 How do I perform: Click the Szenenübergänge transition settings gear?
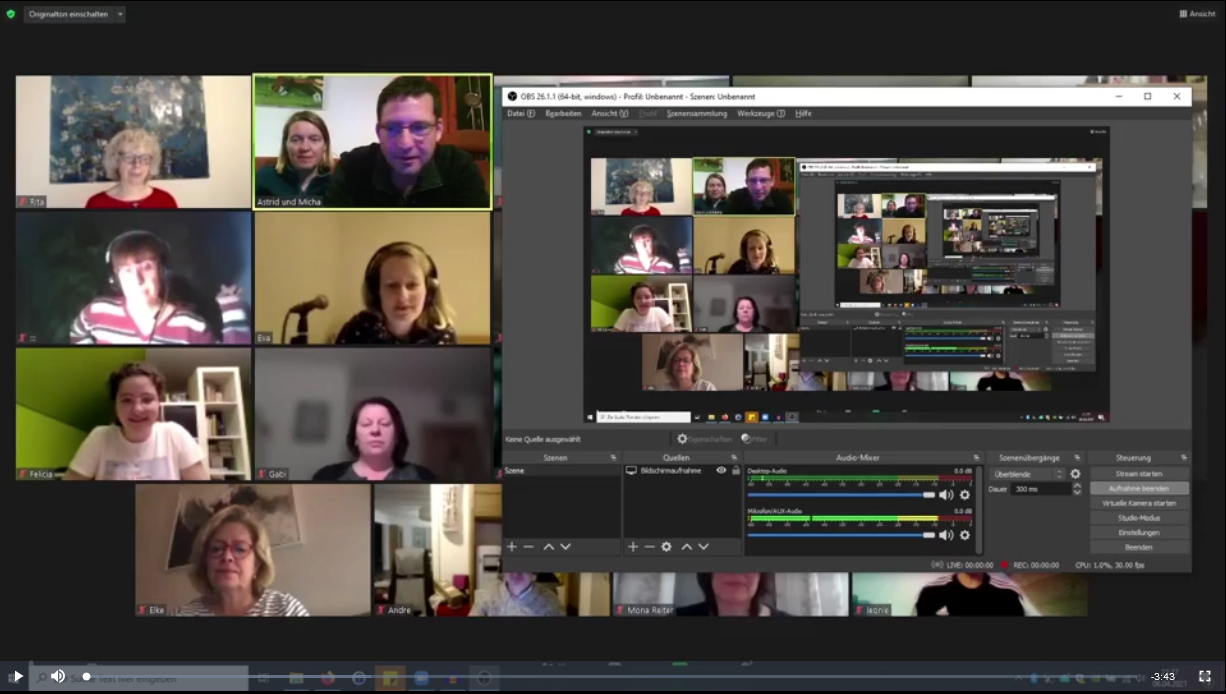point(1075,474)
